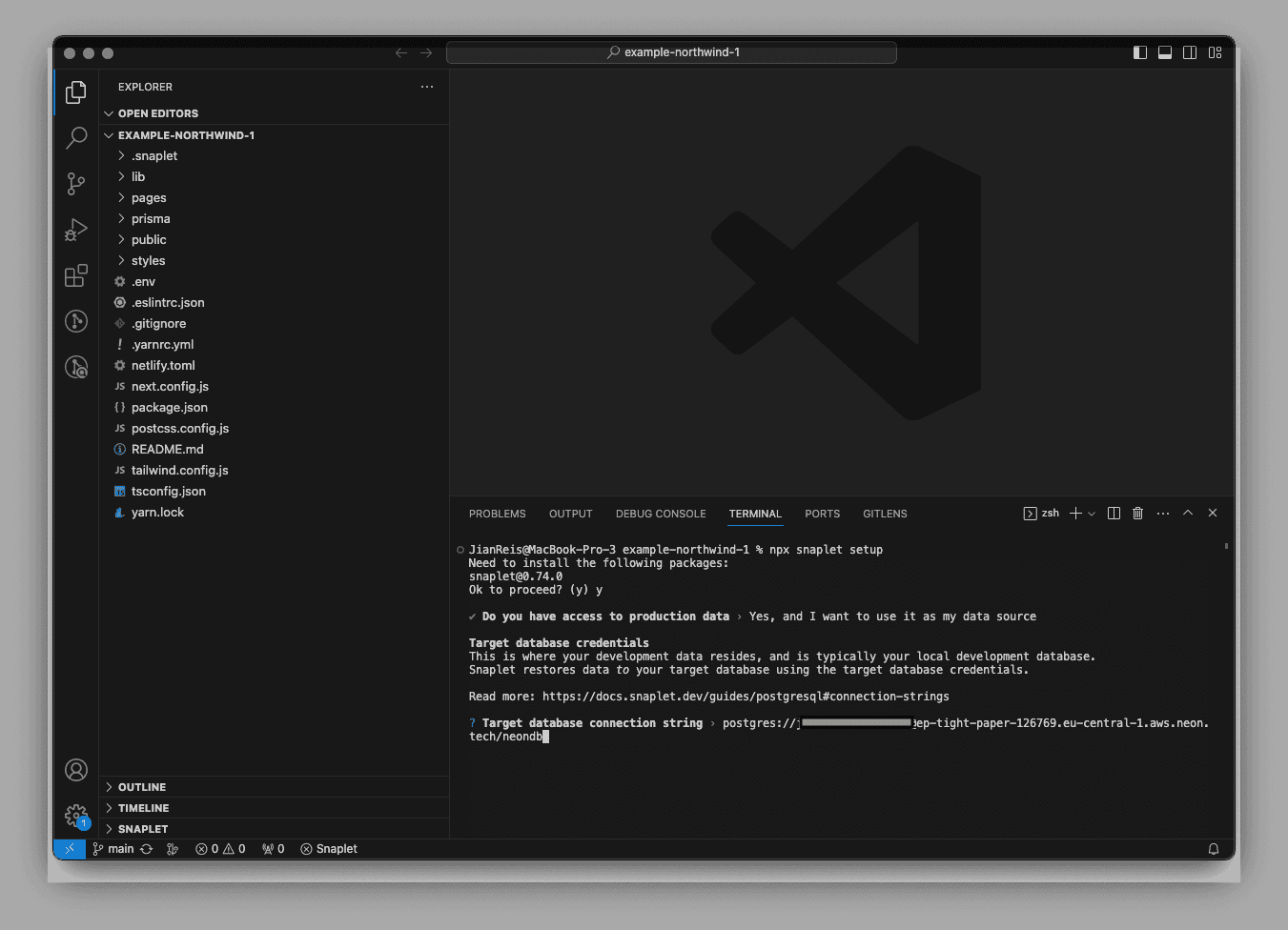1288x930 pixels.
Task: Expand the prisma folder
Action: tap(151, 219)
